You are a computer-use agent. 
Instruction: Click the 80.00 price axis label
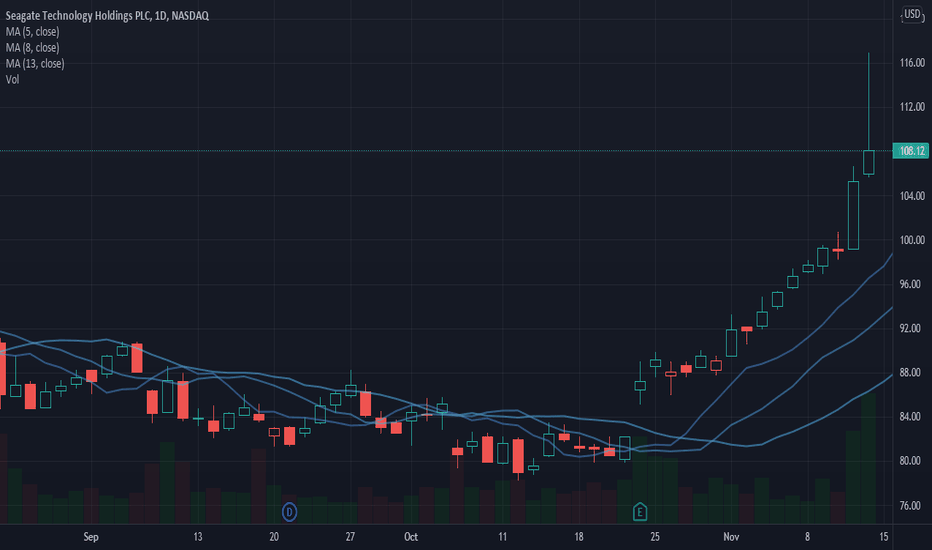click(912, 461)
